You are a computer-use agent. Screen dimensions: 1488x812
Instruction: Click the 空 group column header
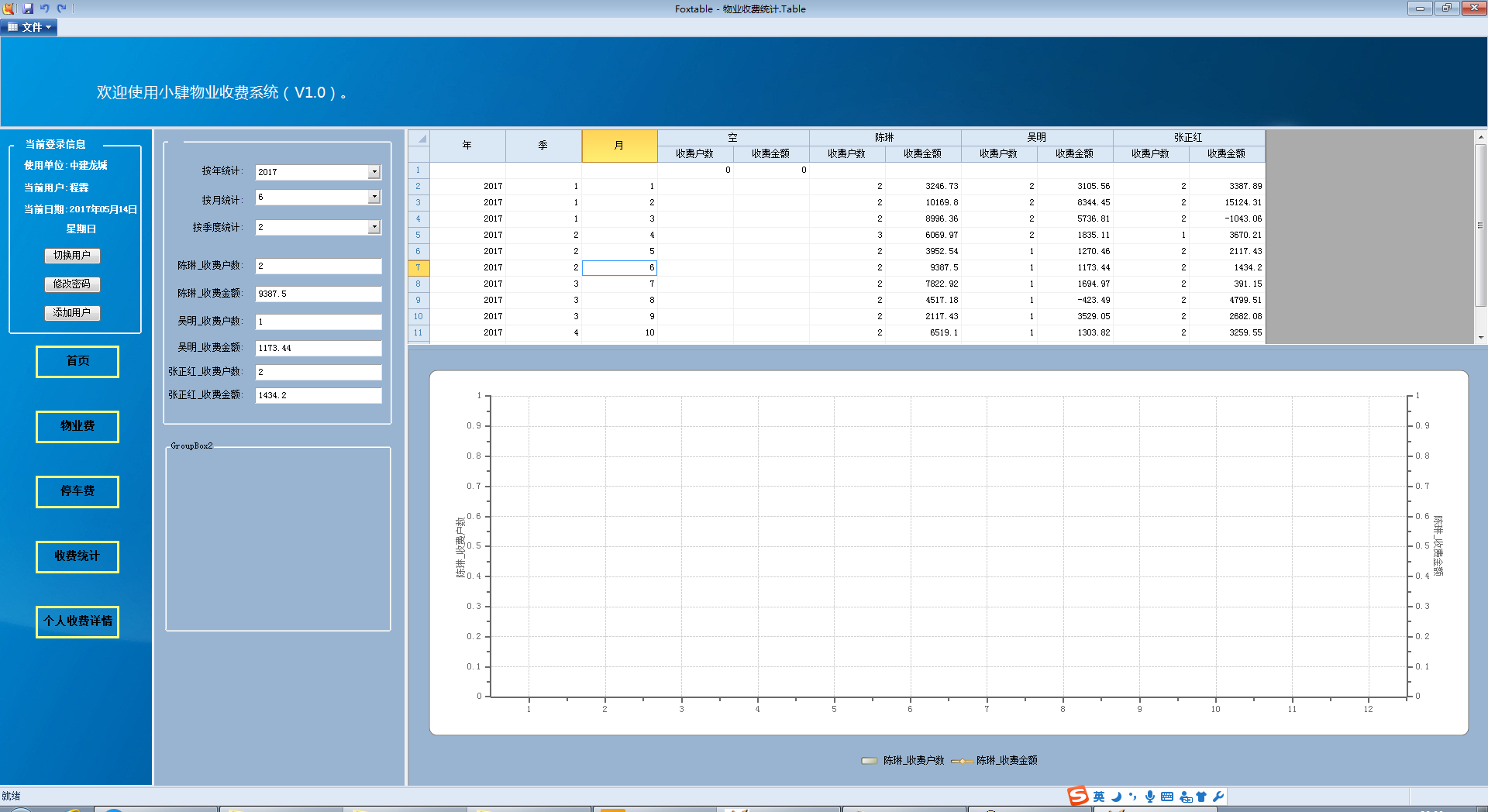[x=733, y=137]
